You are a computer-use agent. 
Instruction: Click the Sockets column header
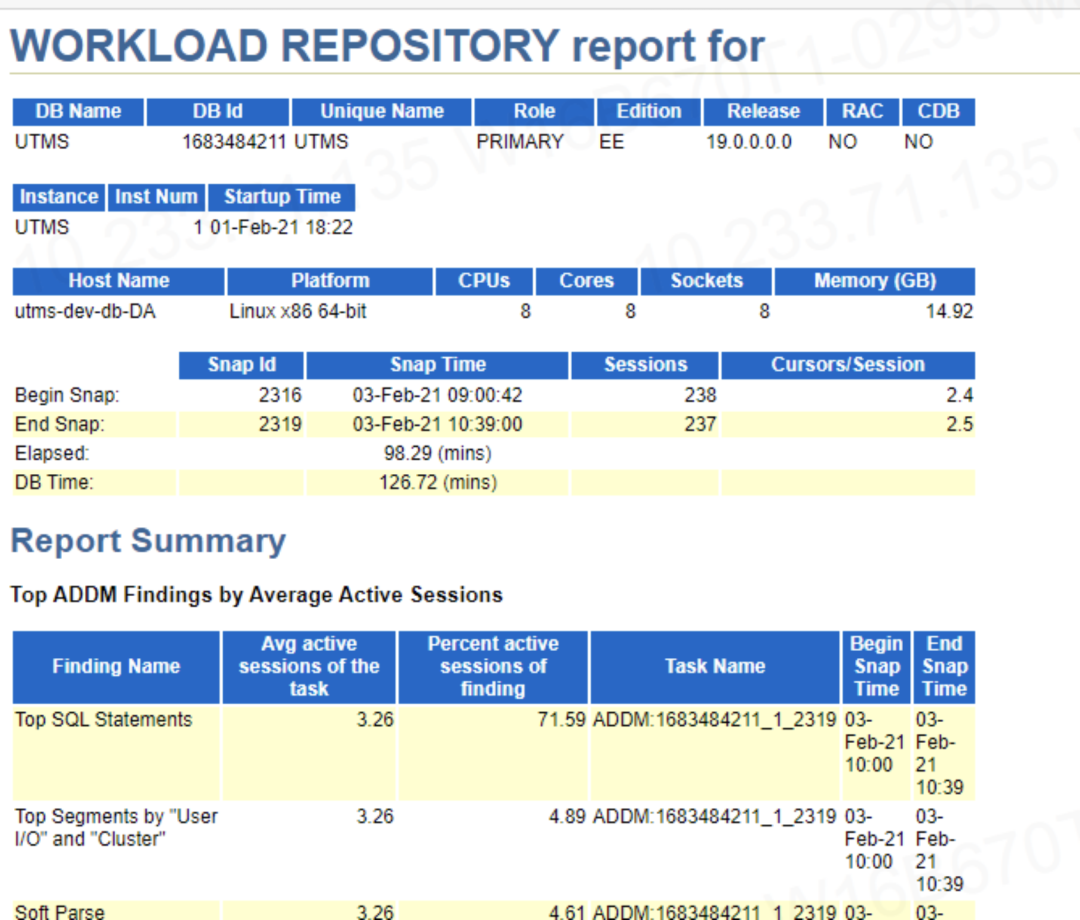[707, 281]
